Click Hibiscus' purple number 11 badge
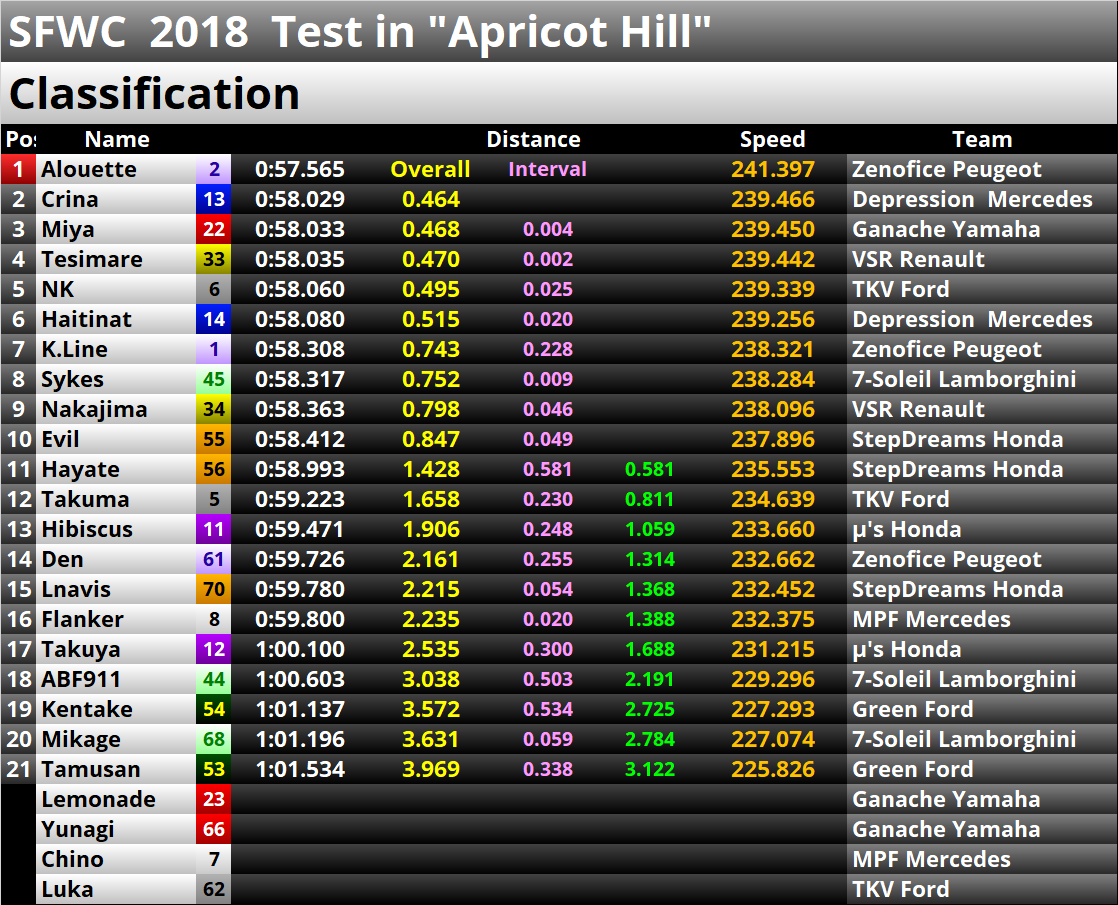1118x905 pixels. (214, 529)
